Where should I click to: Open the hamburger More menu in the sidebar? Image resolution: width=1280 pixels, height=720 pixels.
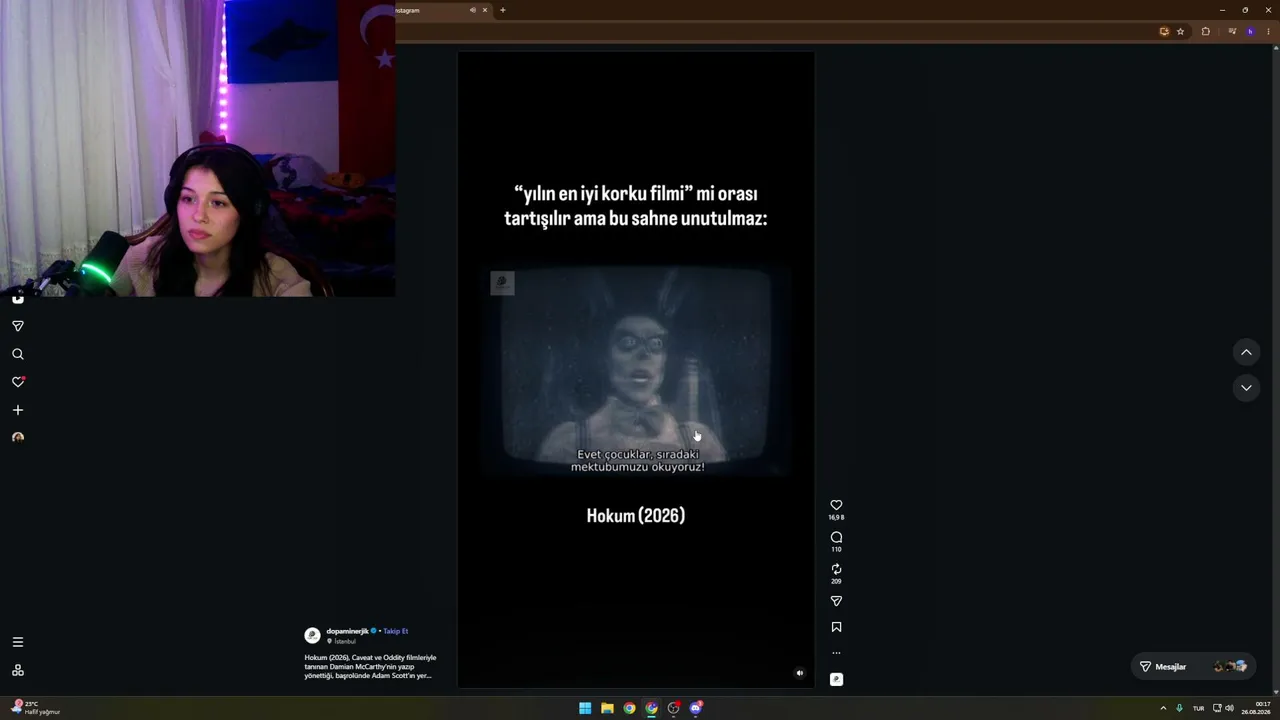pyautogui.click(x=17, y=642)
